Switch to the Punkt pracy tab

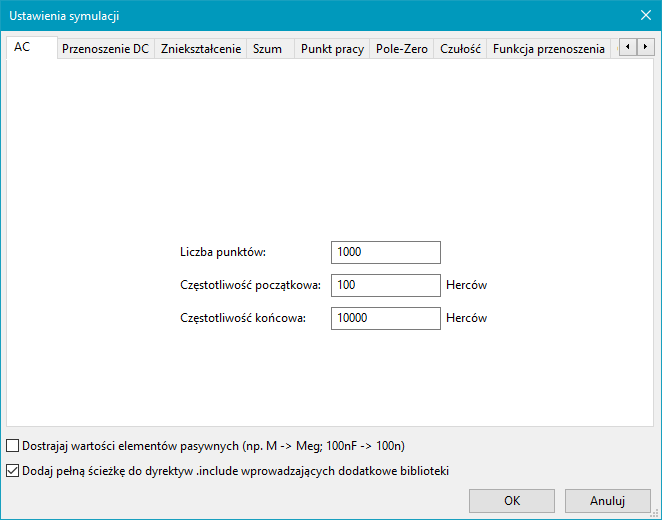(332, 48)
